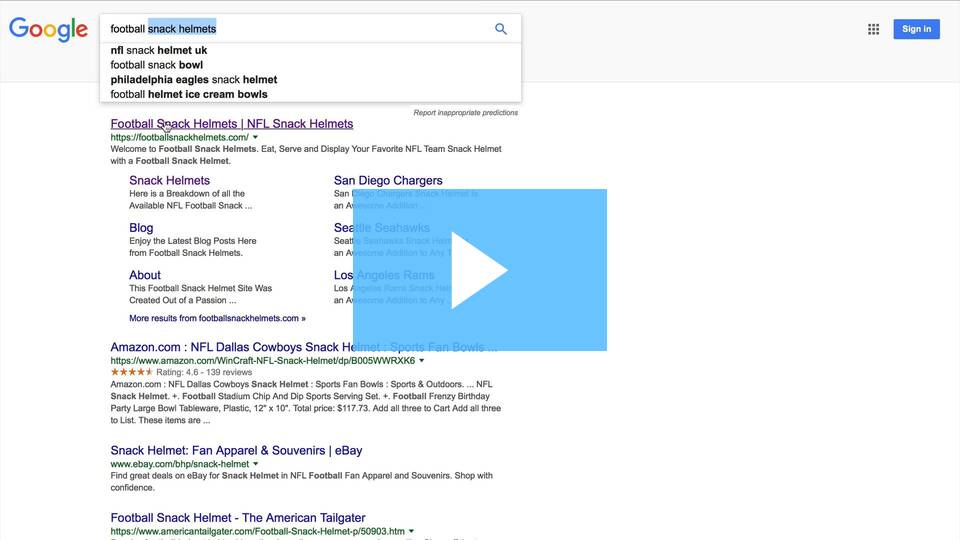Screen dimensions: 960x540
Task: Click 'More results from footballsnackhelmets.com' link
Action: [217, 318]
